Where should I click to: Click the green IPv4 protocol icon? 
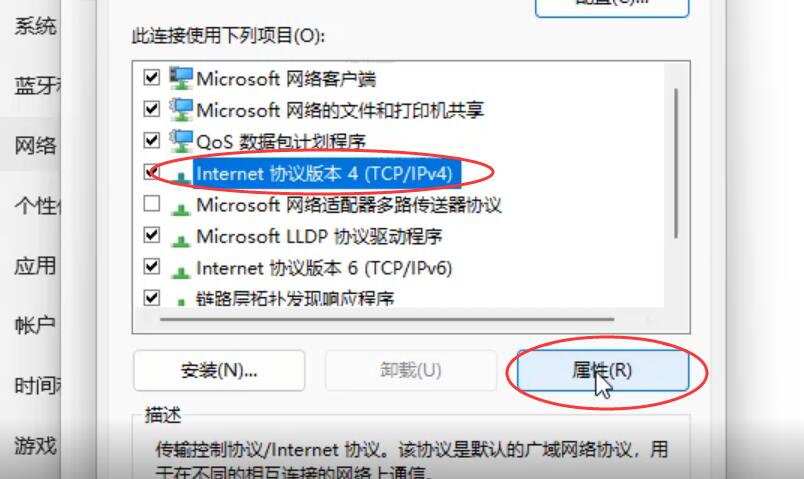[x=180, y=176]
